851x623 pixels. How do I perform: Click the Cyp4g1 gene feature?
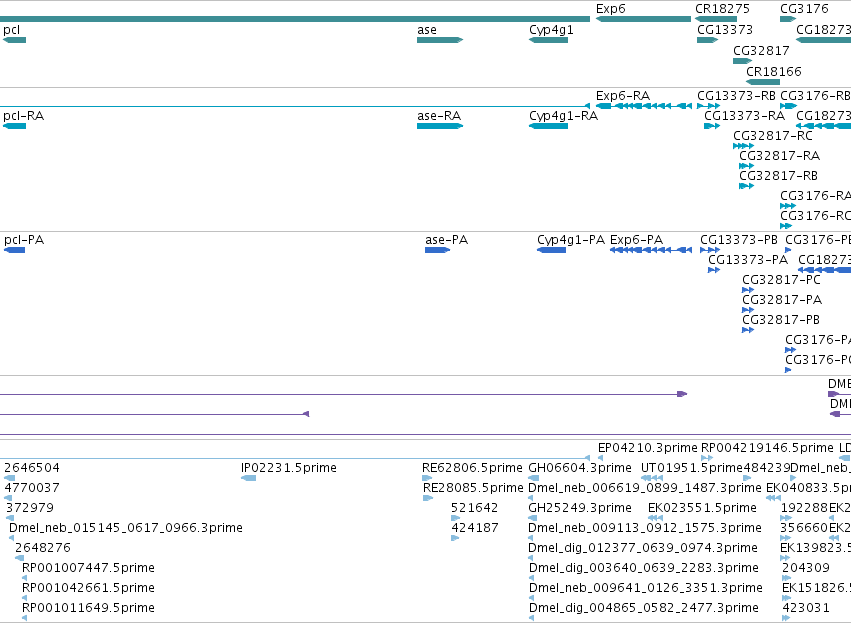click(548, 40)
